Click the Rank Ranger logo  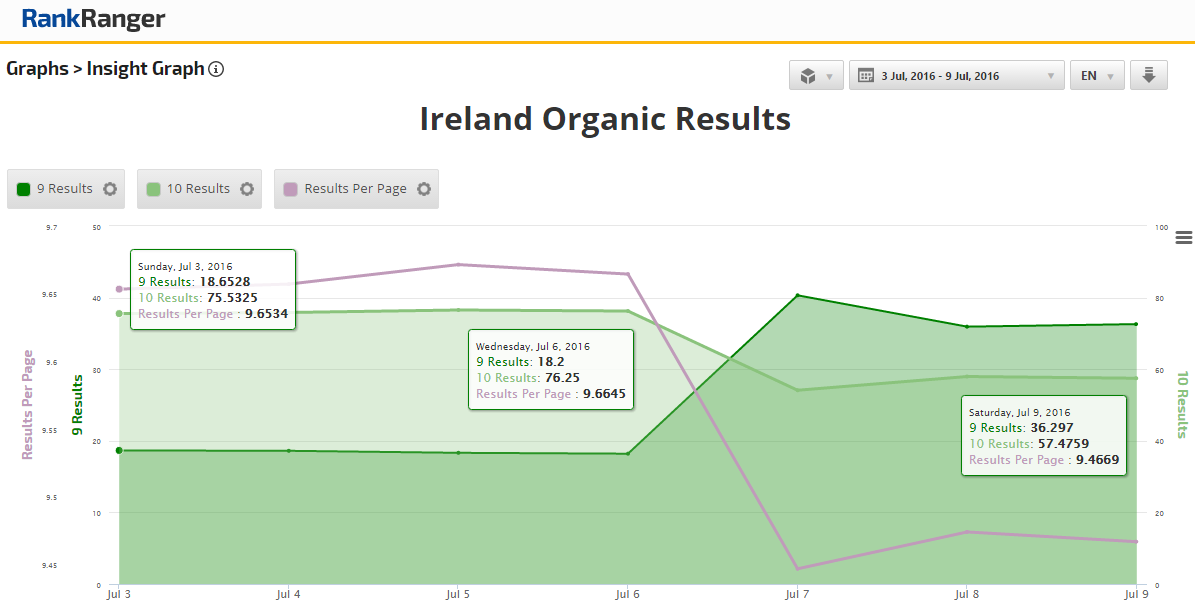click(93, 19)
